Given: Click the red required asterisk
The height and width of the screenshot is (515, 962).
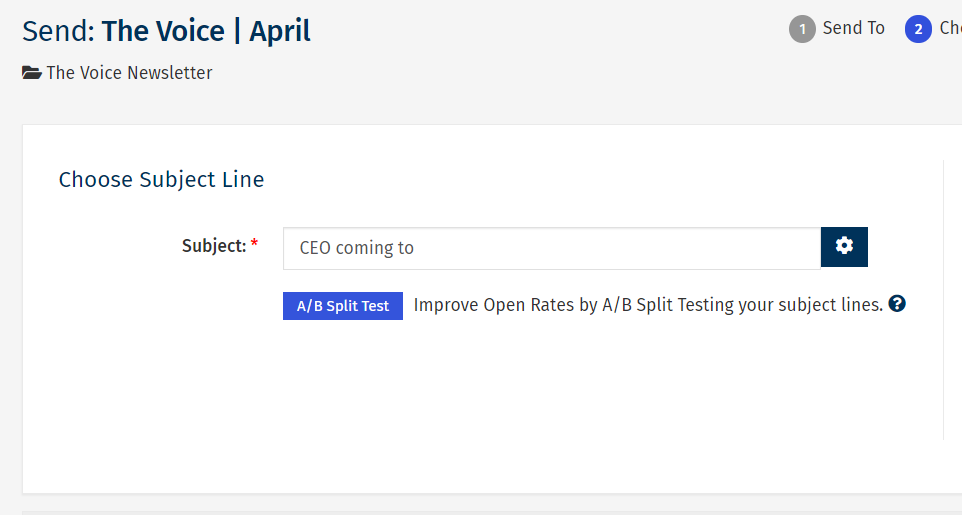Looking at the screenshot, I should [x=254, y=246].
